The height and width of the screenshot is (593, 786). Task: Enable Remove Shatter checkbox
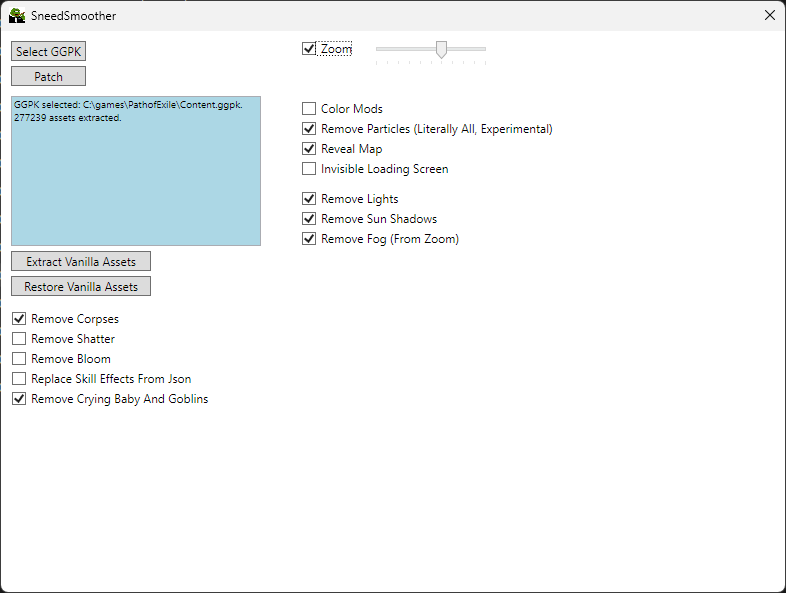(x=19, y=339)
